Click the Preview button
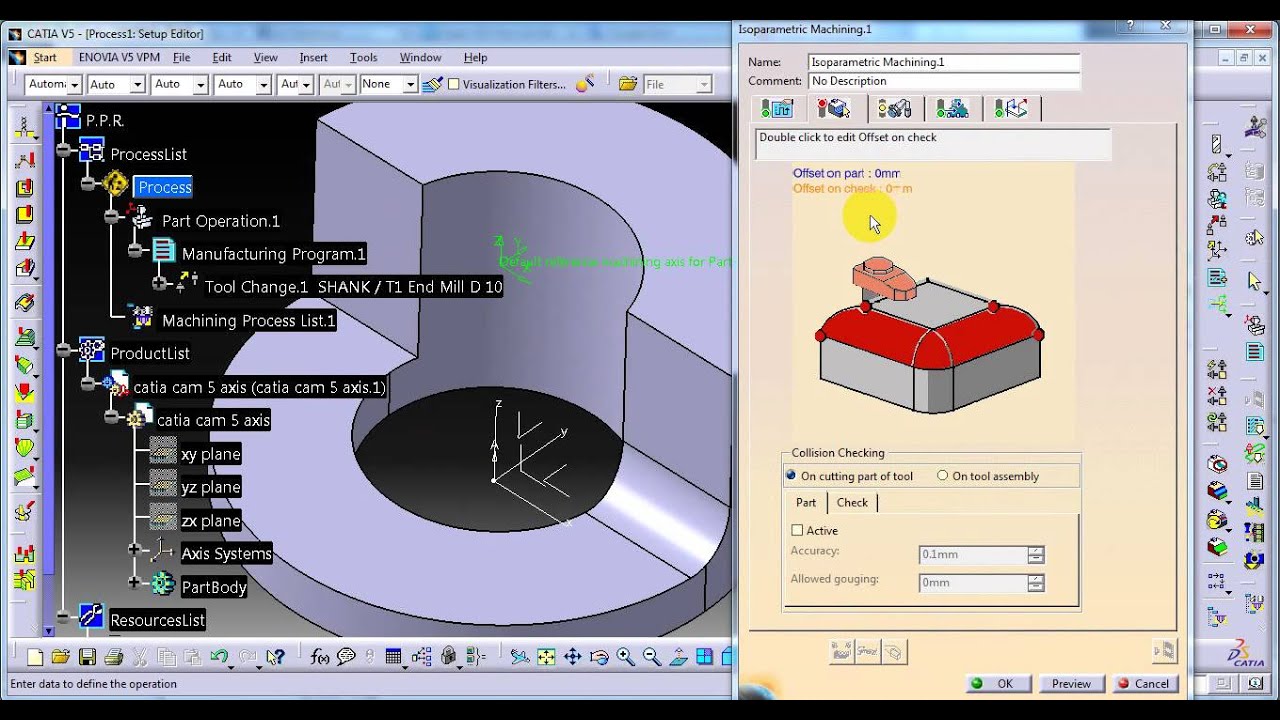The width and height of the screenshot is (1280, 720). click(x=1071, y=684)
